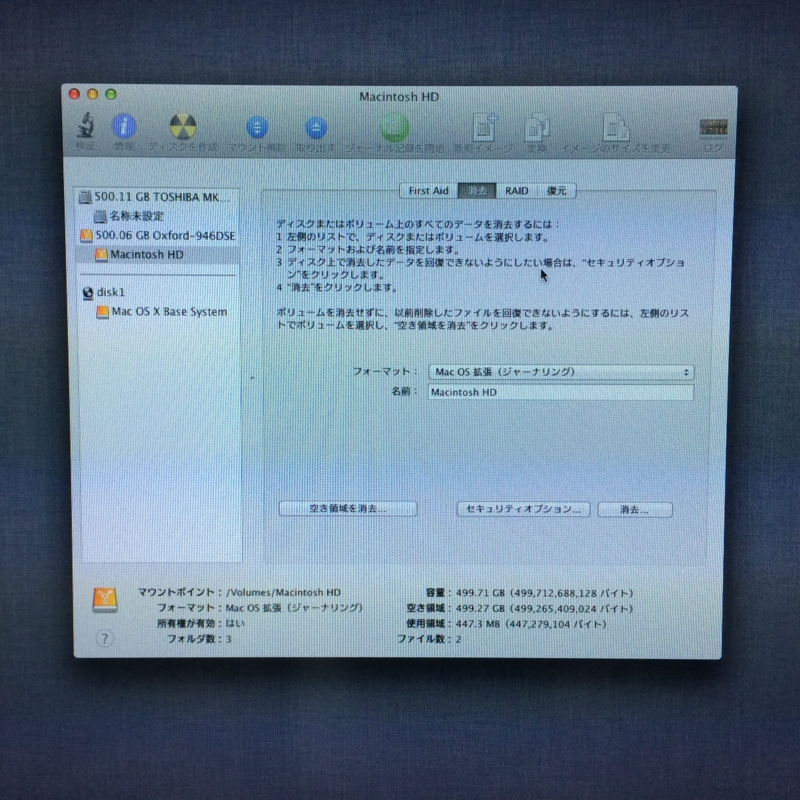Click the yellow minimize window button

pos(92,94)
